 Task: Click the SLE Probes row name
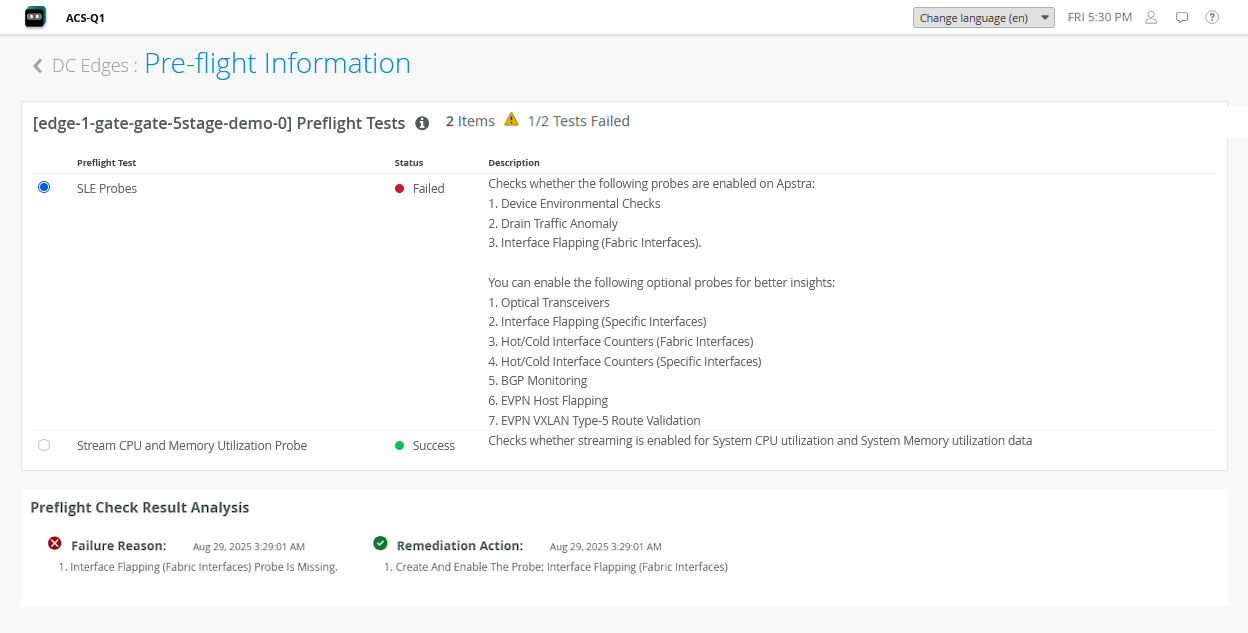click(107, 188)
